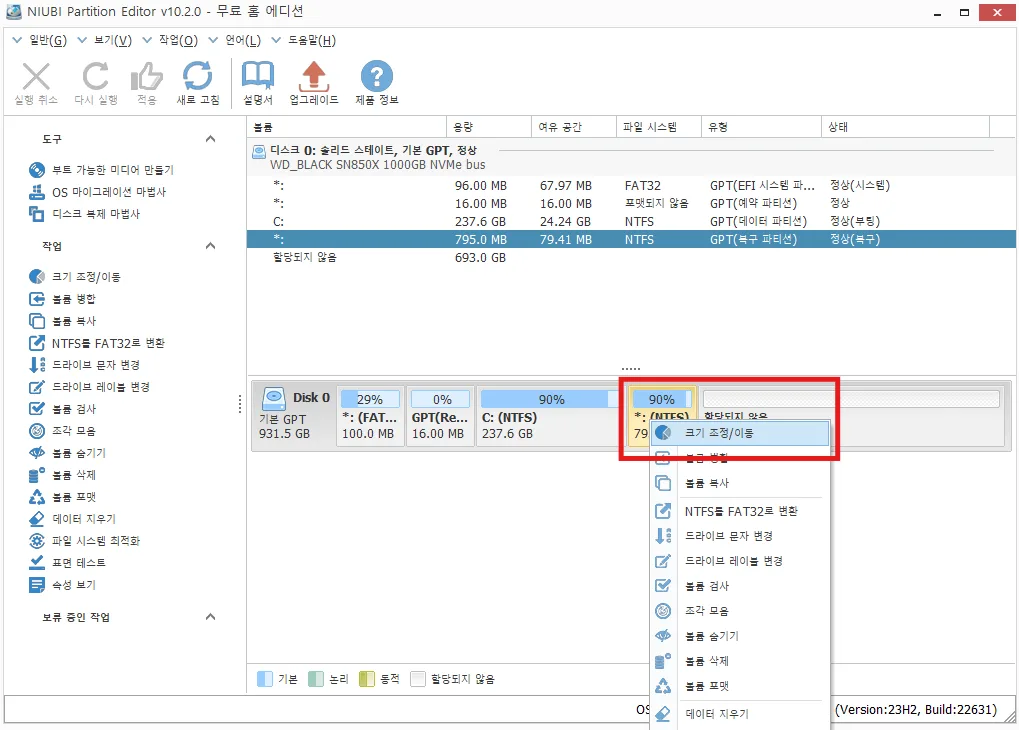
Task: Select 볼륨 삭제 in the left sidebar
Action: click(62, 475)
